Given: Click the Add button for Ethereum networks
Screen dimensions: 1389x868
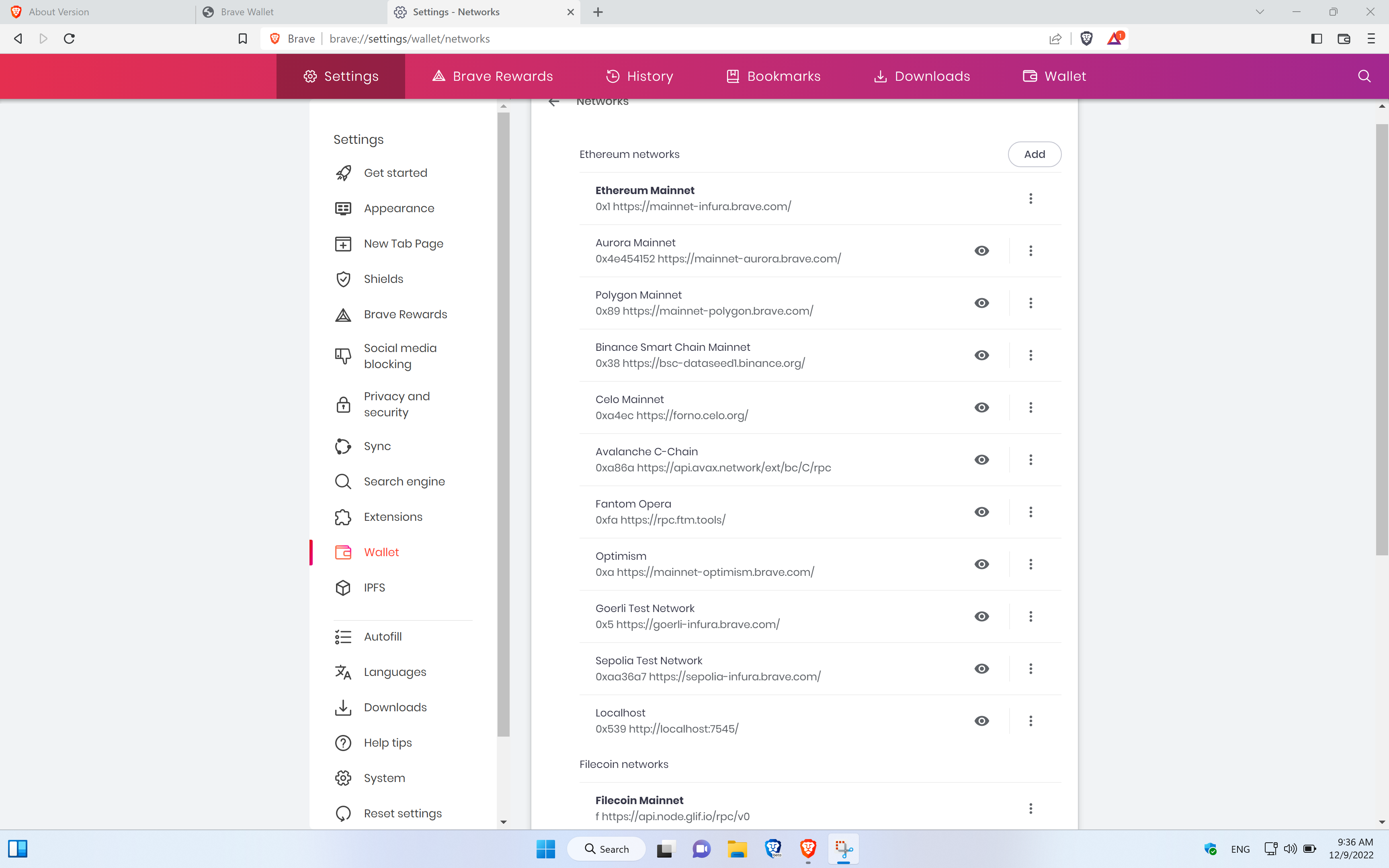Looking at the screenshot, I should (x=1034, y=154).
